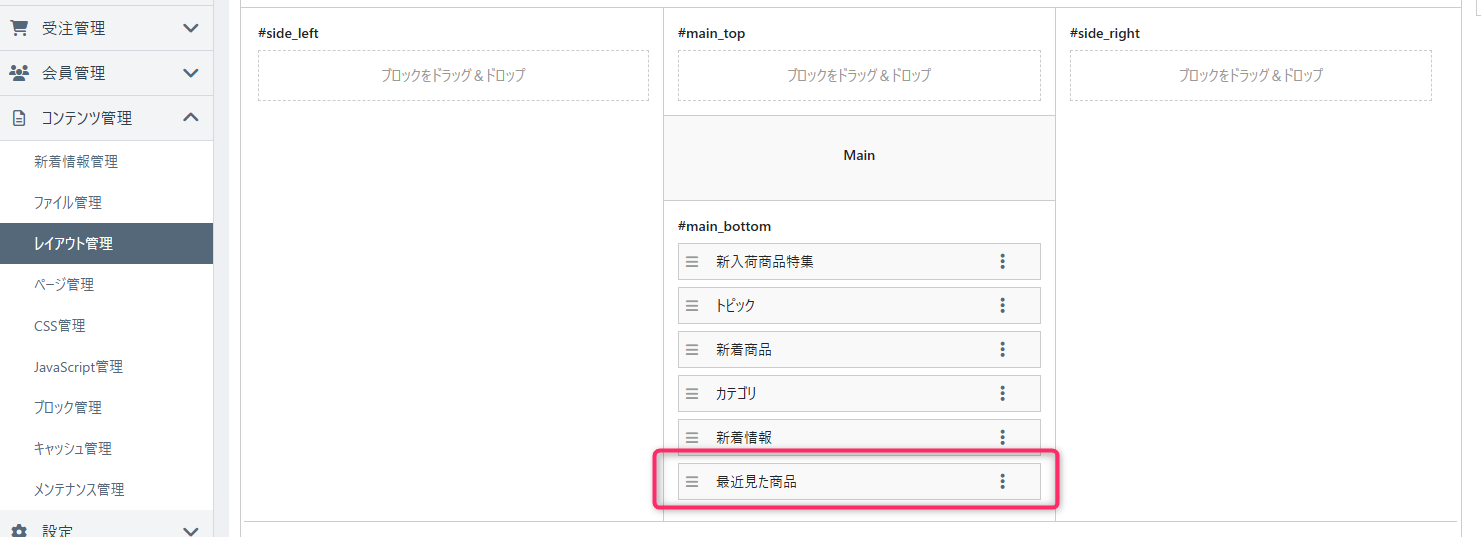Click the #side_left drop zone
This screenshot has height=537, width=1481.
[453, 76]
